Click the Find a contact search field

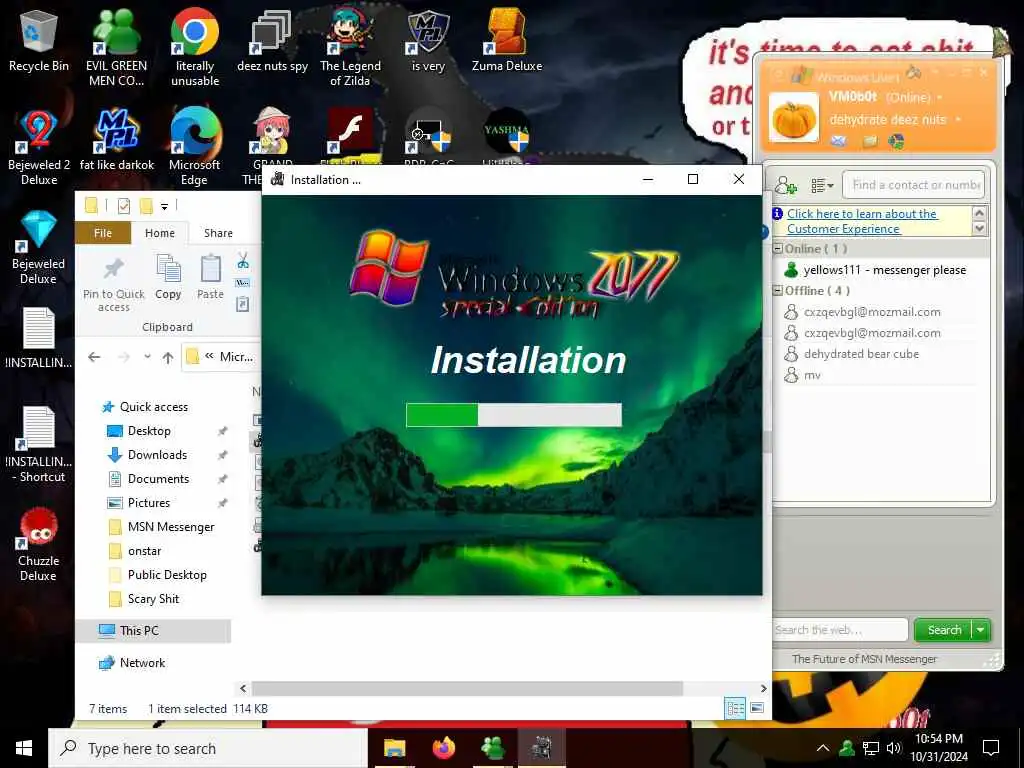click(913, 185)
